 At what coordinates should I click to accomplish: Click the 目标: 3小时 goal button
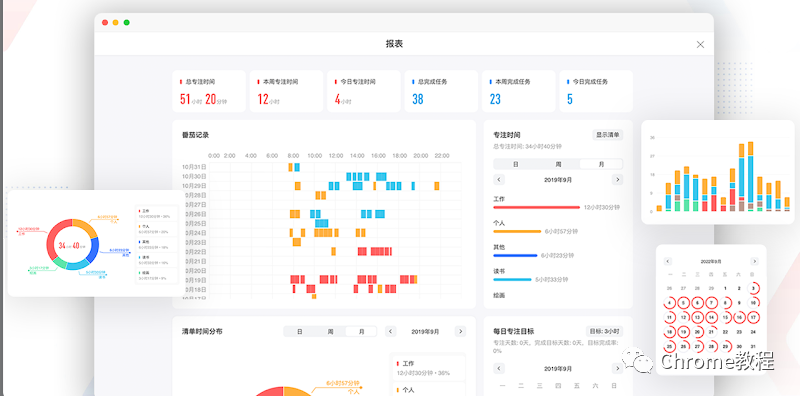point(605,331)
